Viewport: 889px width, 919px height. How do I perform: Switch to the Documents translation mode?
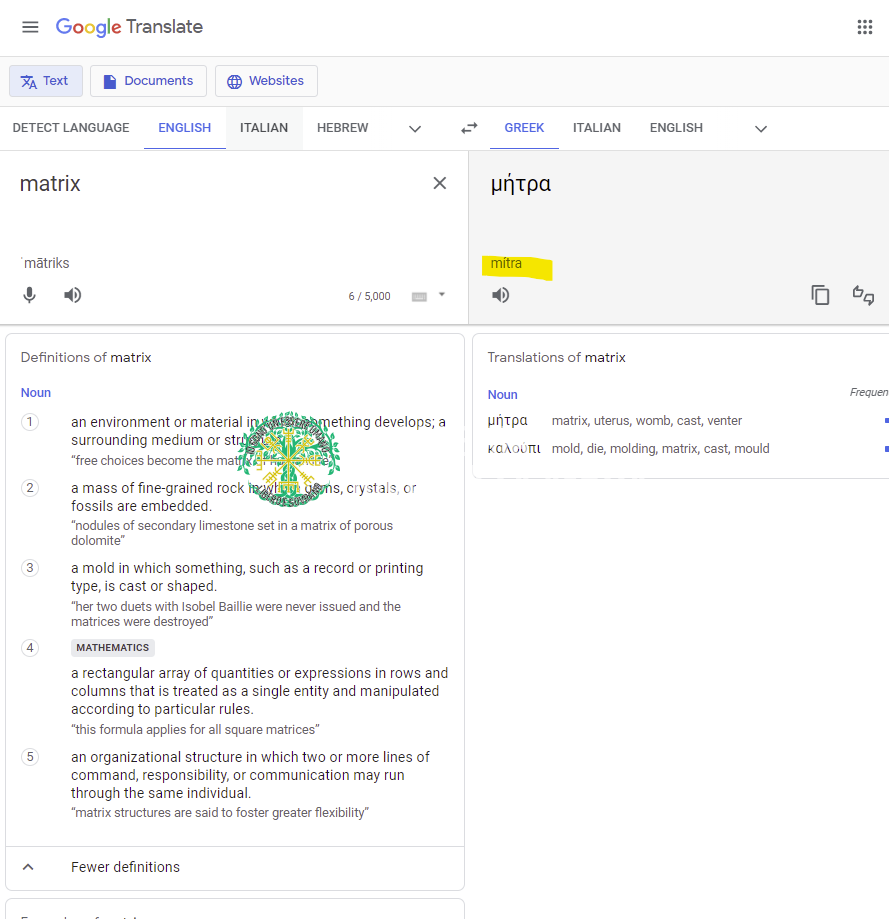148,81
